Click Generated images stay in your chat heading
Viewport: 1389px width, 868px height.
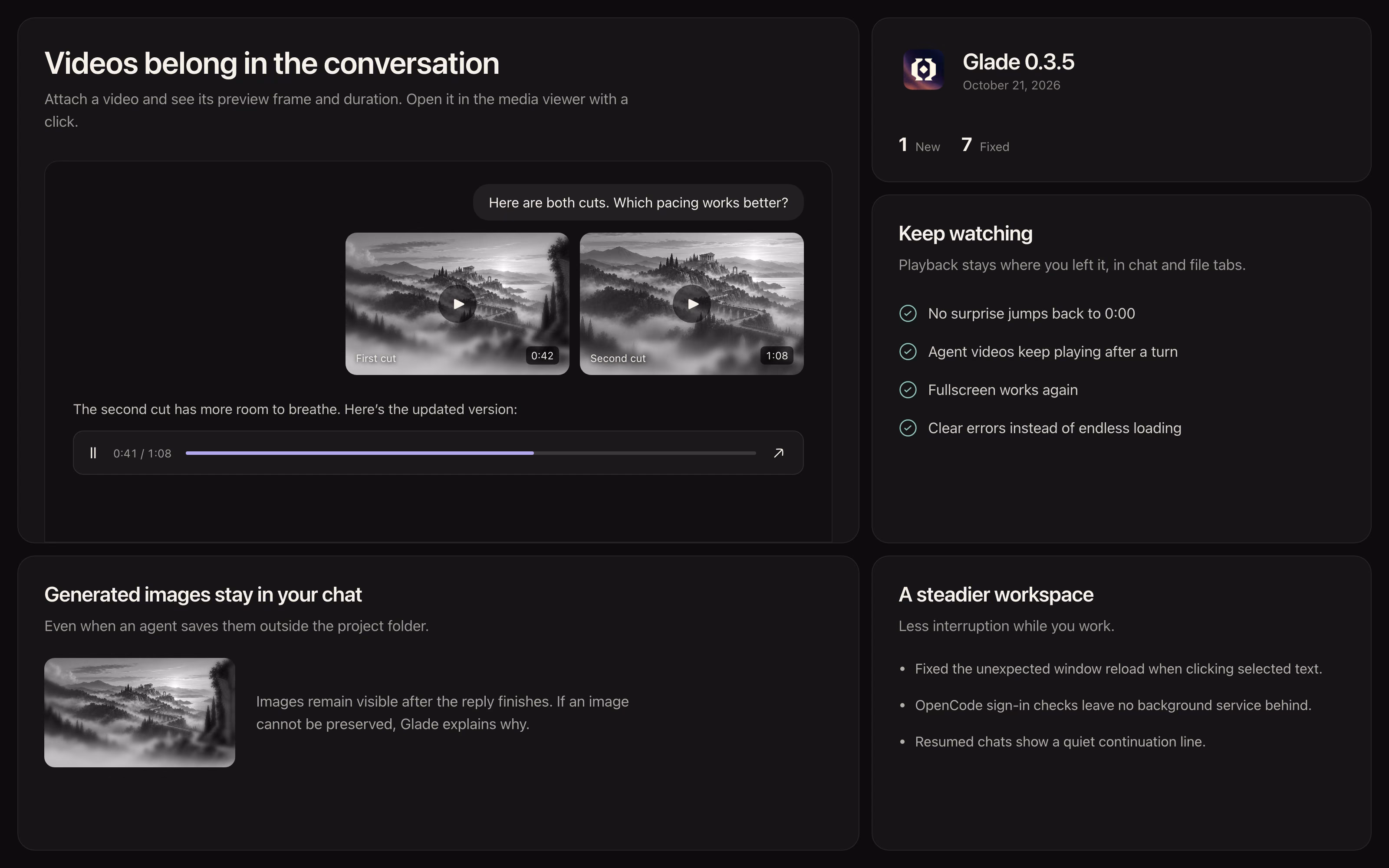(x=203, y=595)
